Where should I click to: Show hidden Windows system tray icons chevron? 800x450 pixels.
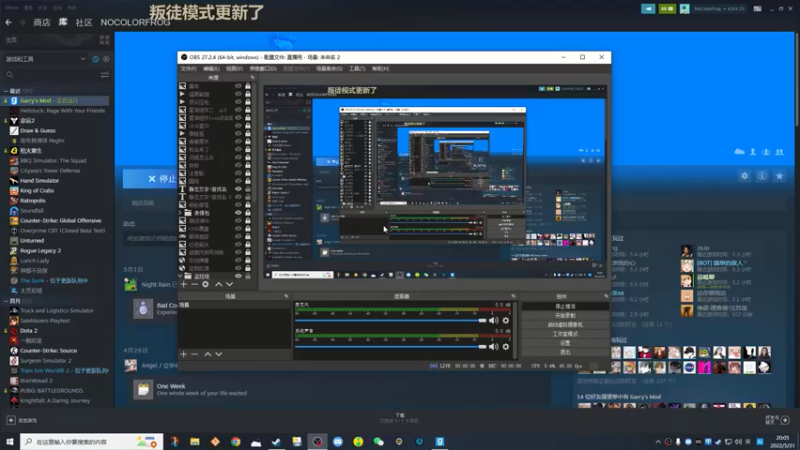click(x=658, y=442)
